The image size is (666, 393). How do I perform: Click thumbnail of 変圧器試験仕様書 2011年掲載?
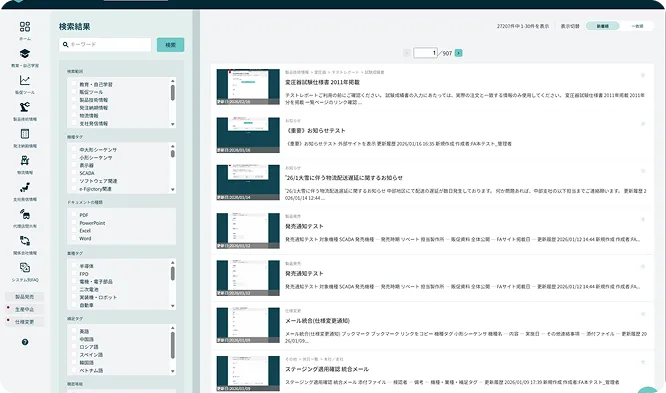click(x=248, y=87)
